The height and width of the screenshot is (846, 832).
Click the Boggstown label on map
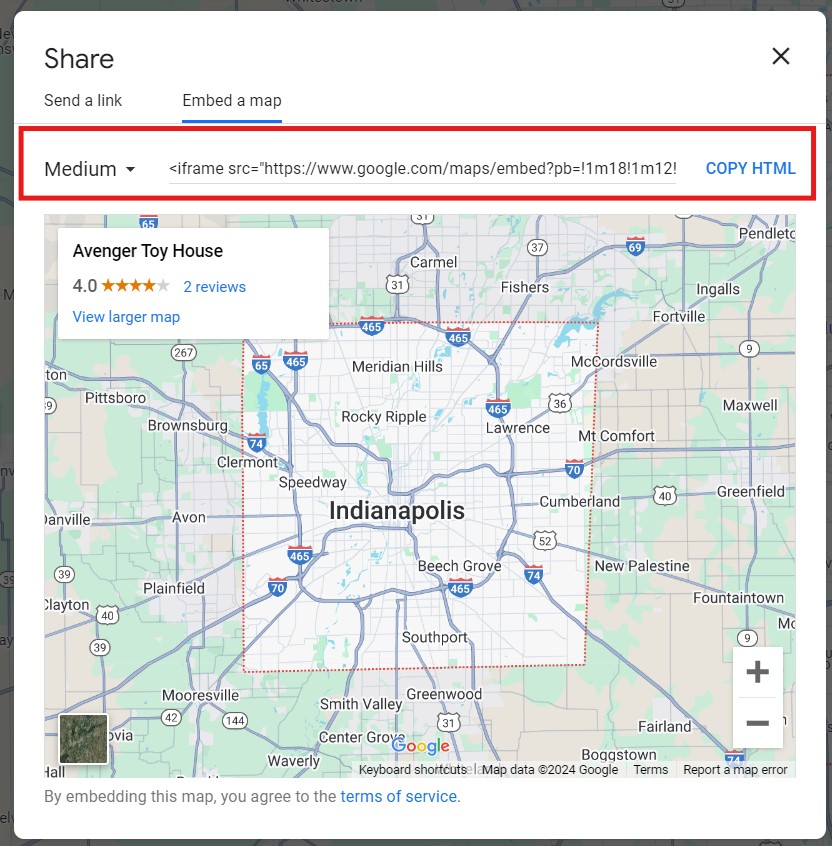click(x=619, y=754)
